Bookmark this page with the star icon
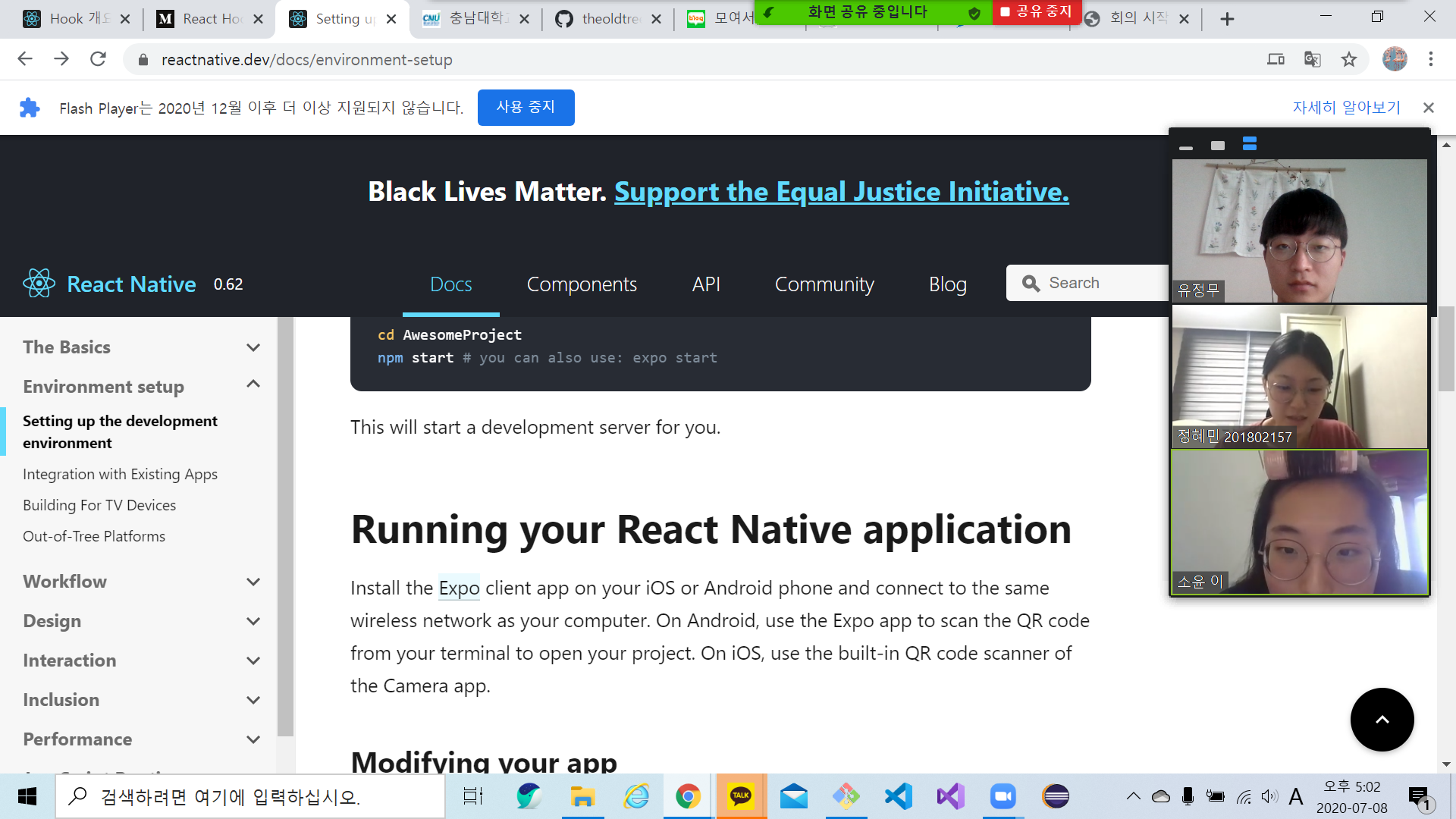The image size is (1456, 819). [1349, 59]
